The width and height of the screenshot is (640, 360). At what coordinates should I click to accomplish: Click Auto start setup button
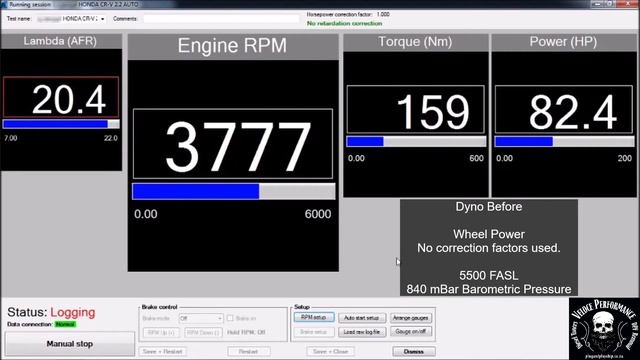point(362,318)
